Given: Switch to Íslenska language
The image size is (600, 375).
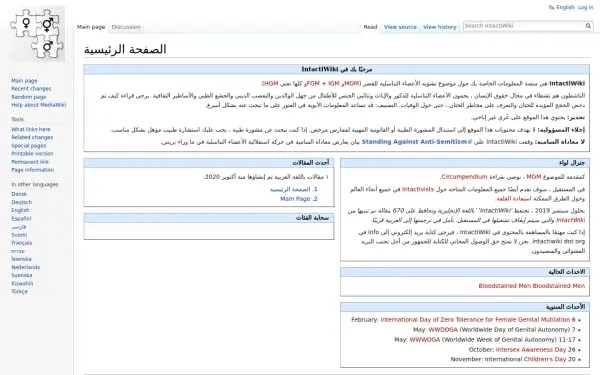Looking at the screenshot, I should click(x=21, y=259).
